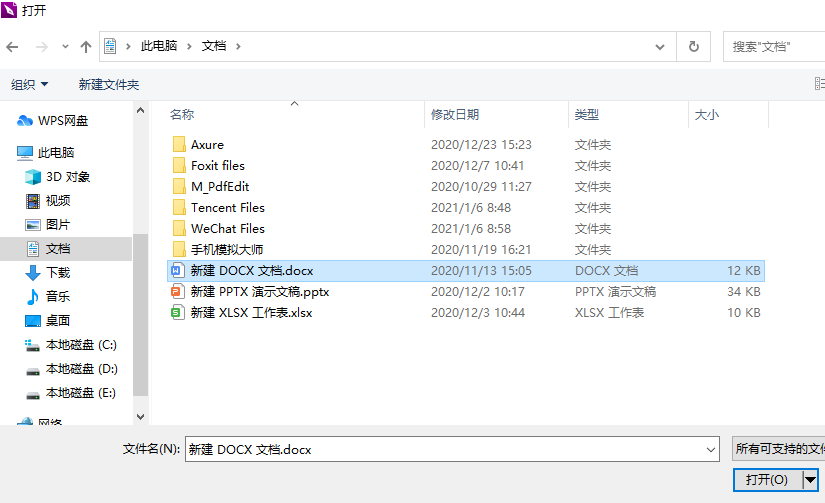825x503 pixels.
Task: Open the address bar history dropdown
Action: click(x=660, y=47)
